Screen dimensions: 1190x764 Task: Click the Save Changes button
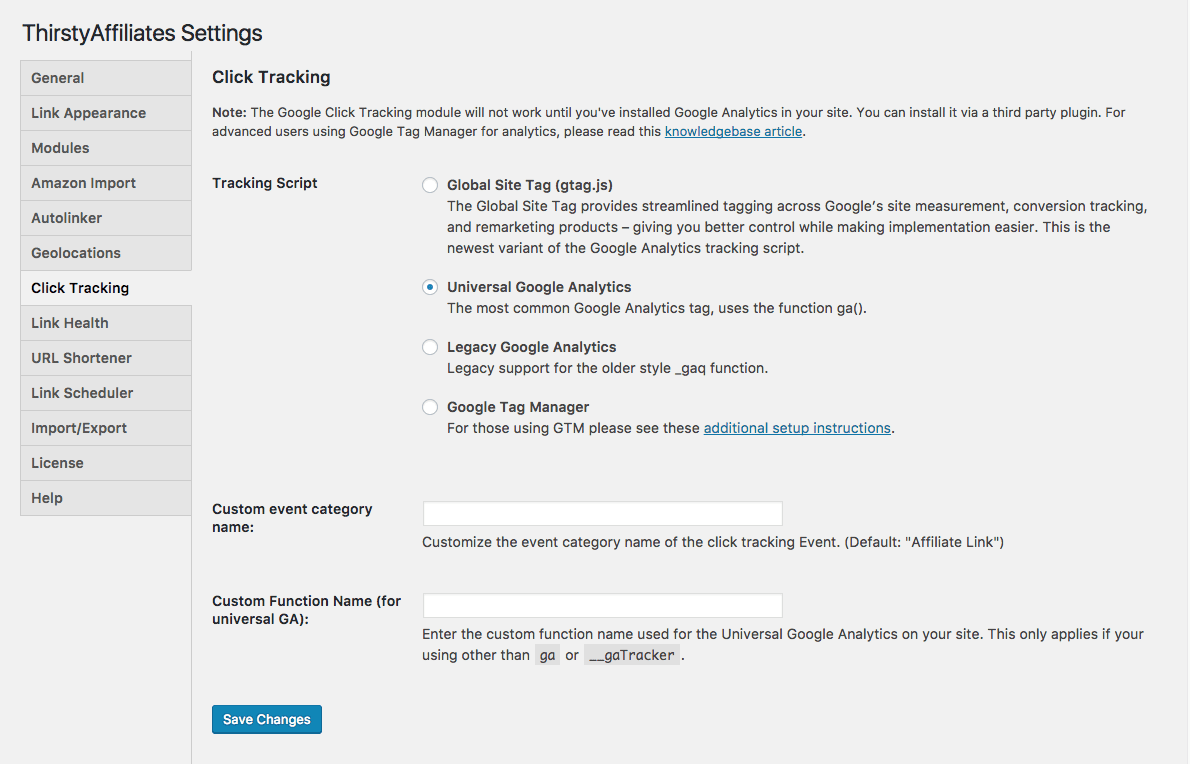pyautogui.click(x=267, y=720)
